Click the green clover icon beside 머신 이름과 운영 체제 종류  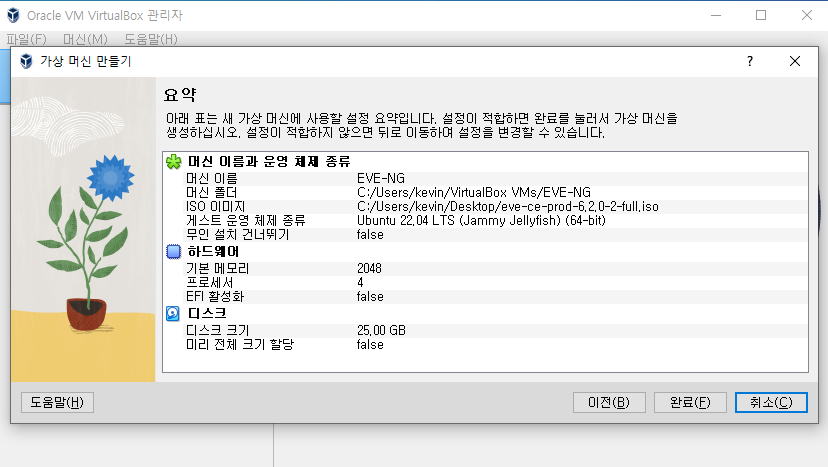point(173,162)
